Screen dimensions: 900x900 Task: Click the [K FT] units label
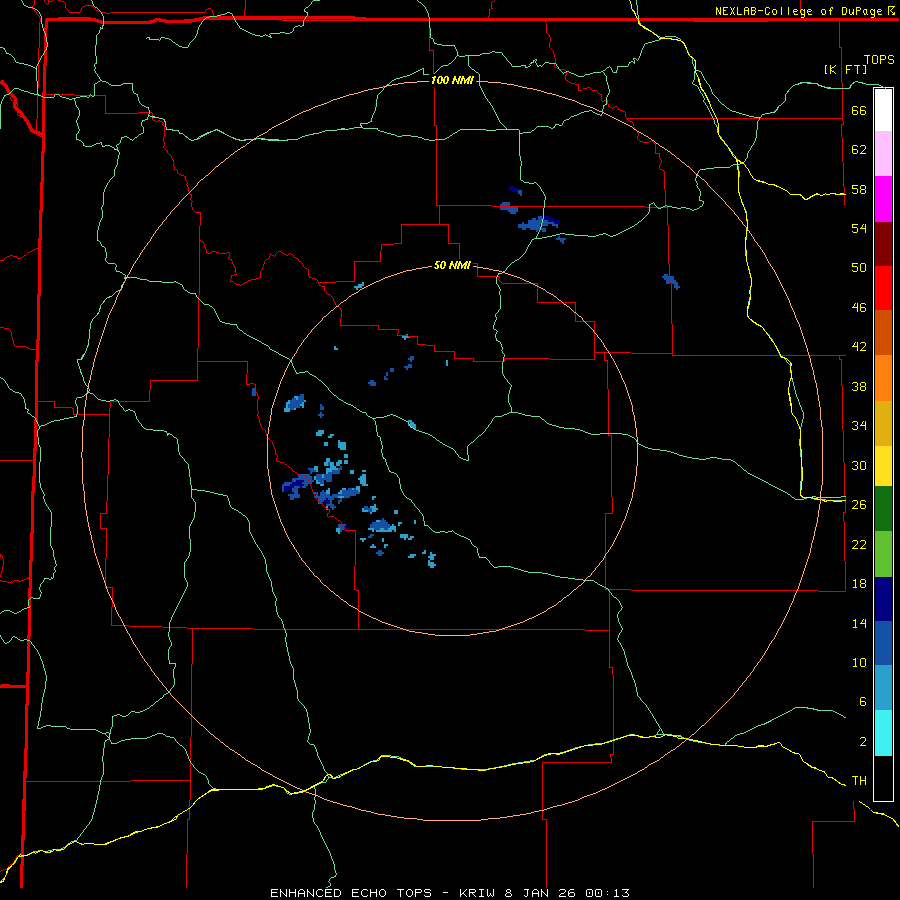(845, 69)
